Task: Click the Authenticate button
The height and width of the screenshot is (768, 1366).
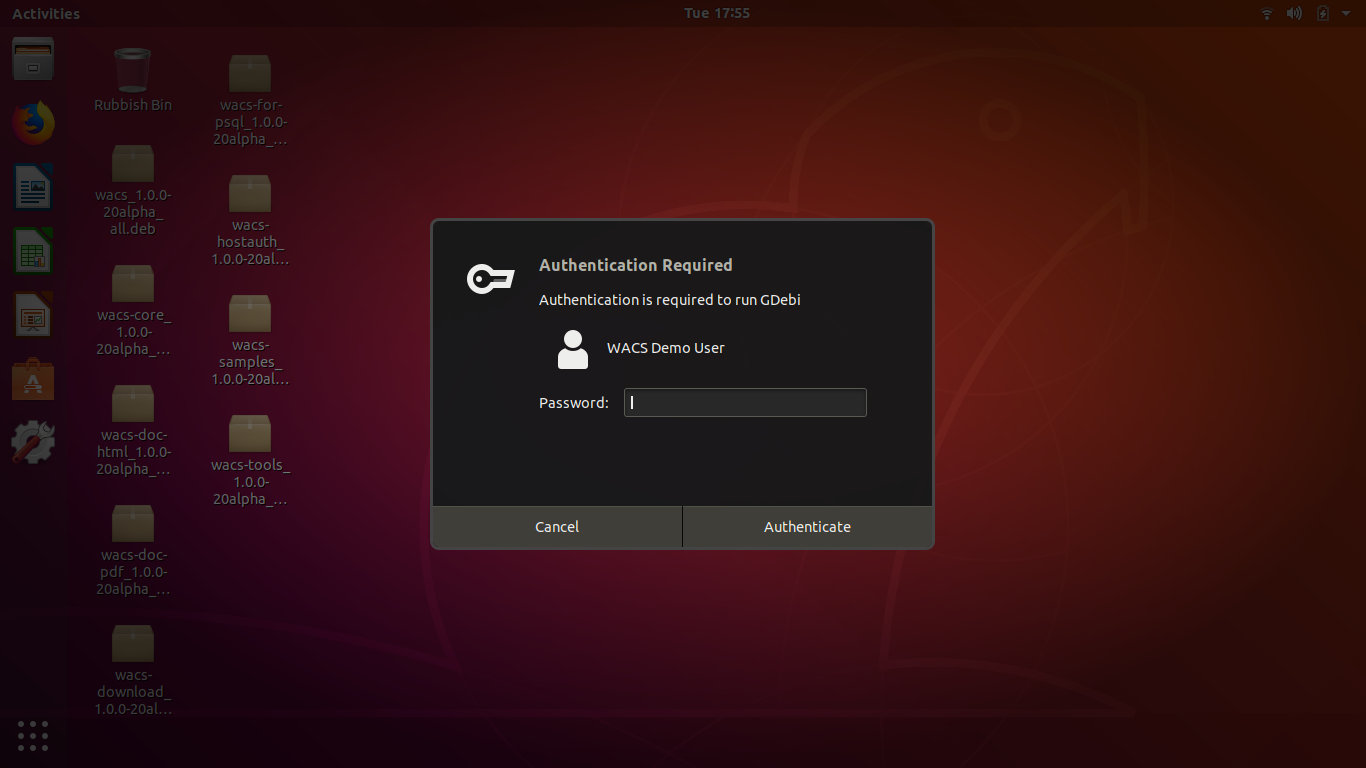Action: (x=808, y=527)
